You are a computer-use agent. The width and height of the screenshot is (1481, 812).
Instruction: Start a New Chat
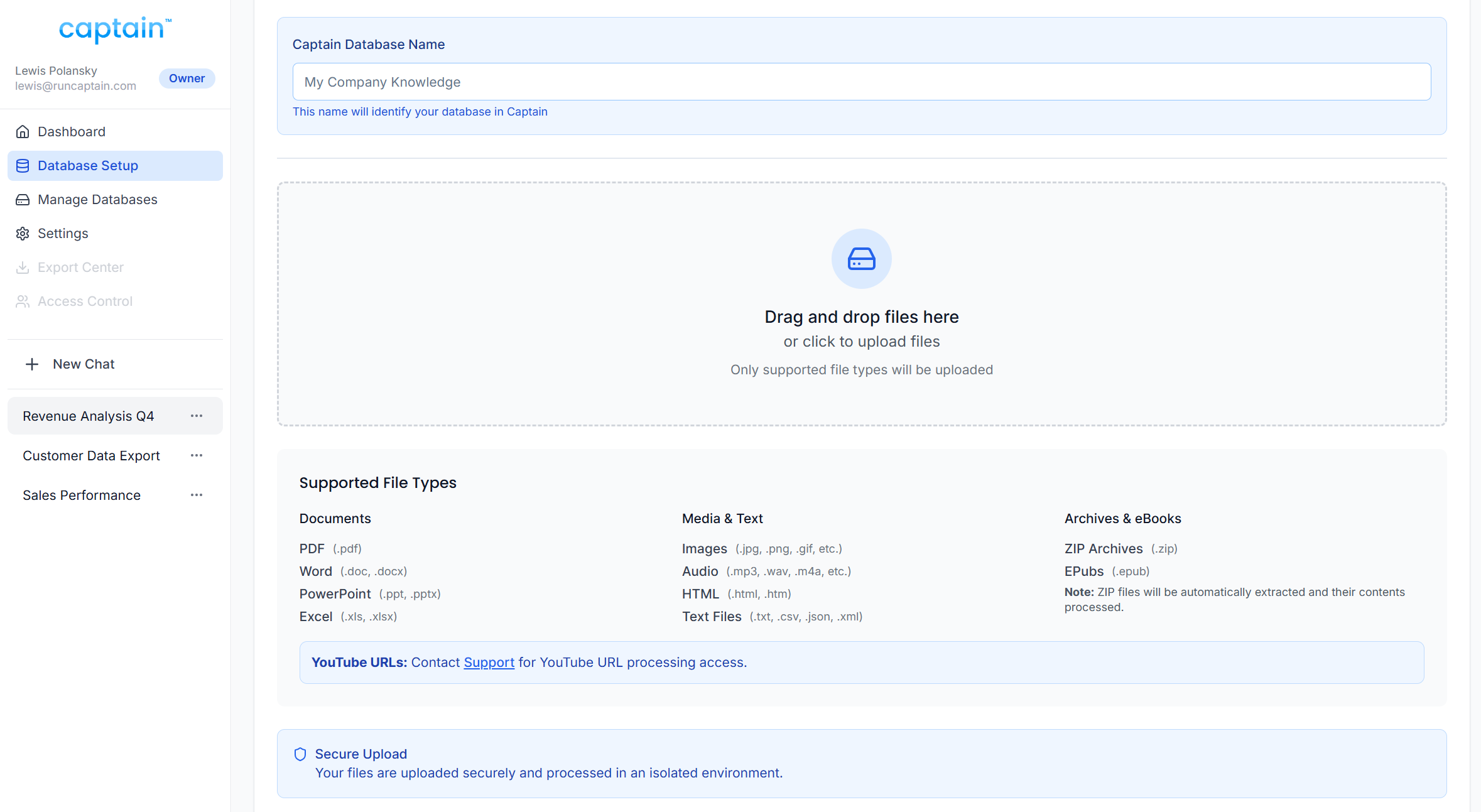[x=84, y=364]
